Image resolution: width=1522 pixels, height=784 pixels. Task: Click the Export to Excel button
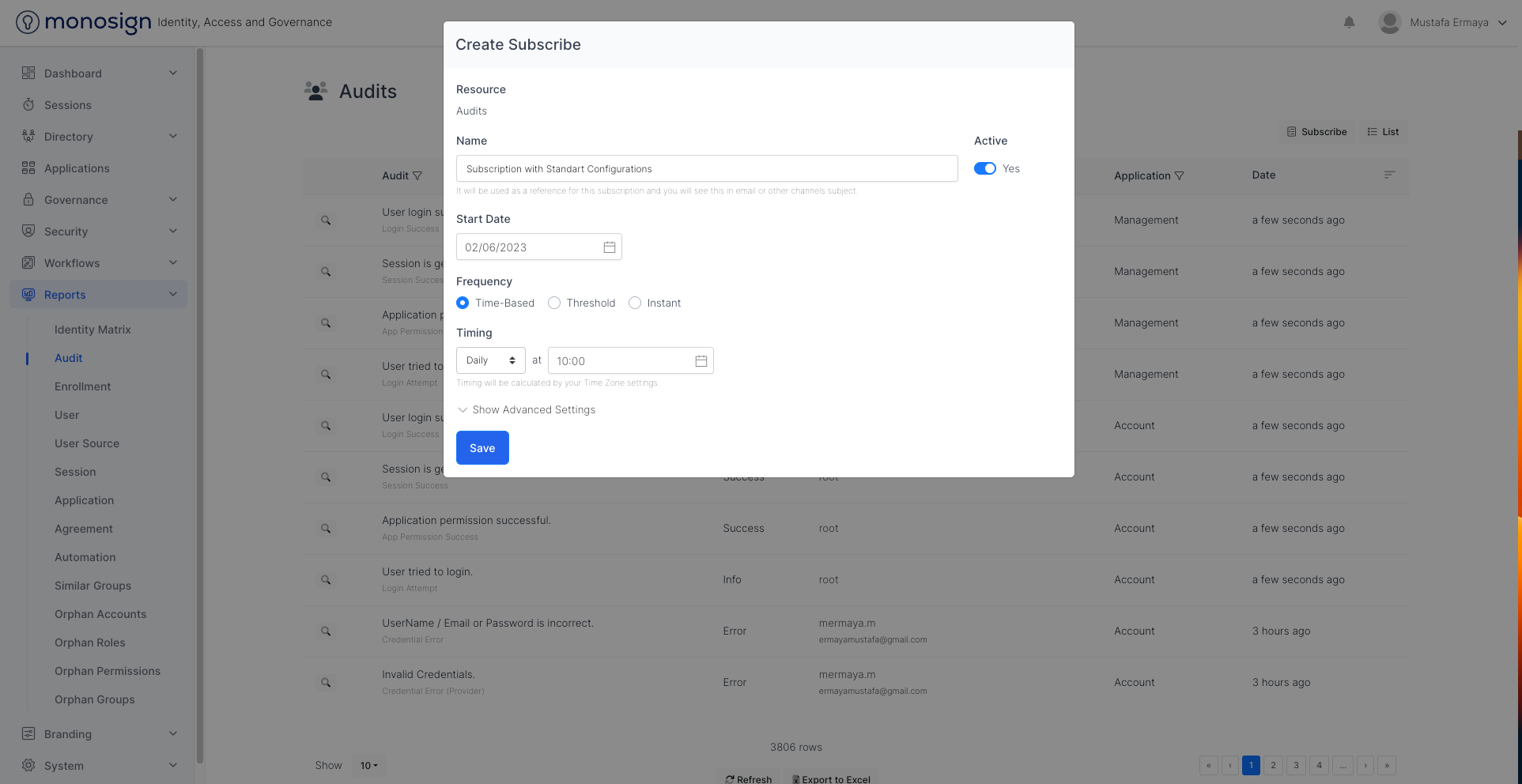click(x=831, y=778)
